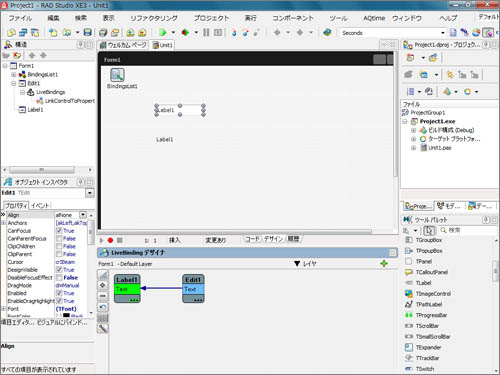Click the Pause icon in debug toolbar
The height and width of the screenshot is (375, 500).
coord(206,32)
